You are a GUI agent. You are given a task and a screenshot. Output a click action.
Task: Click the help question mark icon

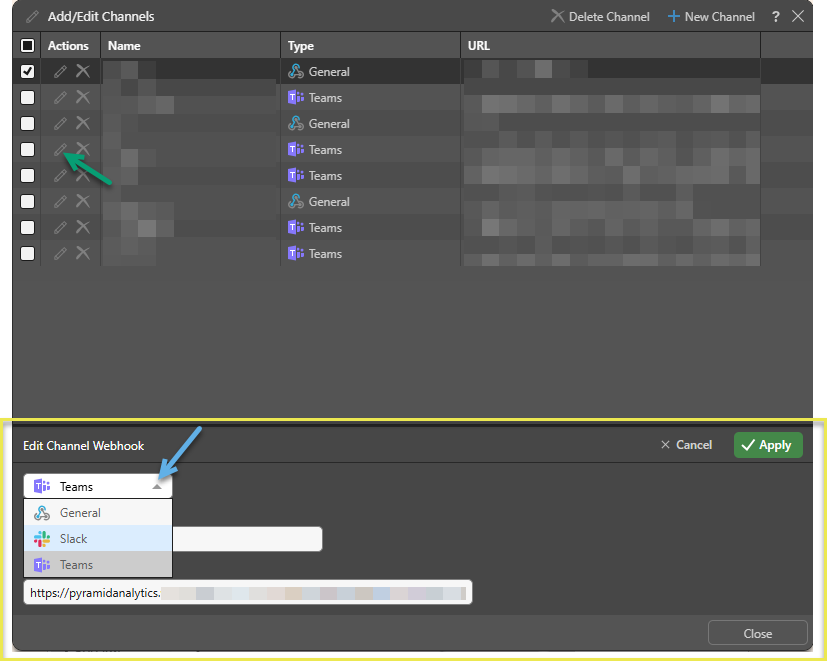tap(776, 17)
